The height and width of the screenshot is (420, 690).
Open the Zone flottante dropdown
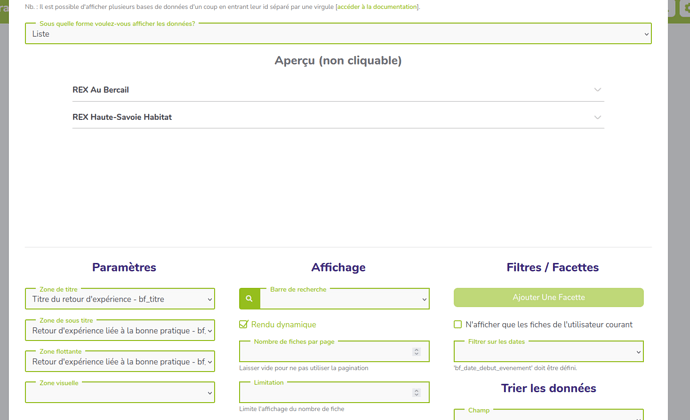point(120,361)
